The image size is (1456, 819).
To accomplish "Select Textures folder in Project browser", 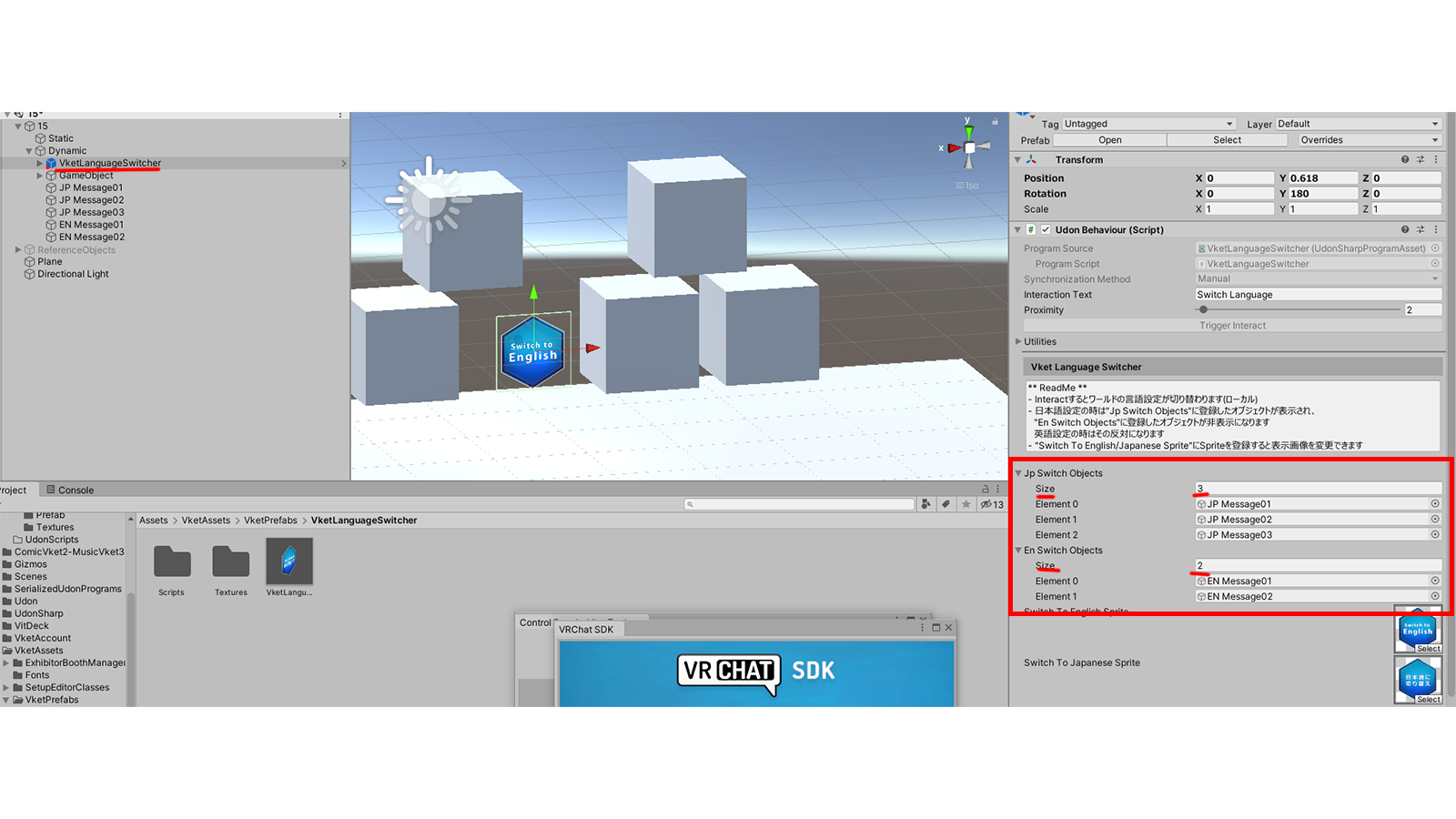I will tap(231, 571).
